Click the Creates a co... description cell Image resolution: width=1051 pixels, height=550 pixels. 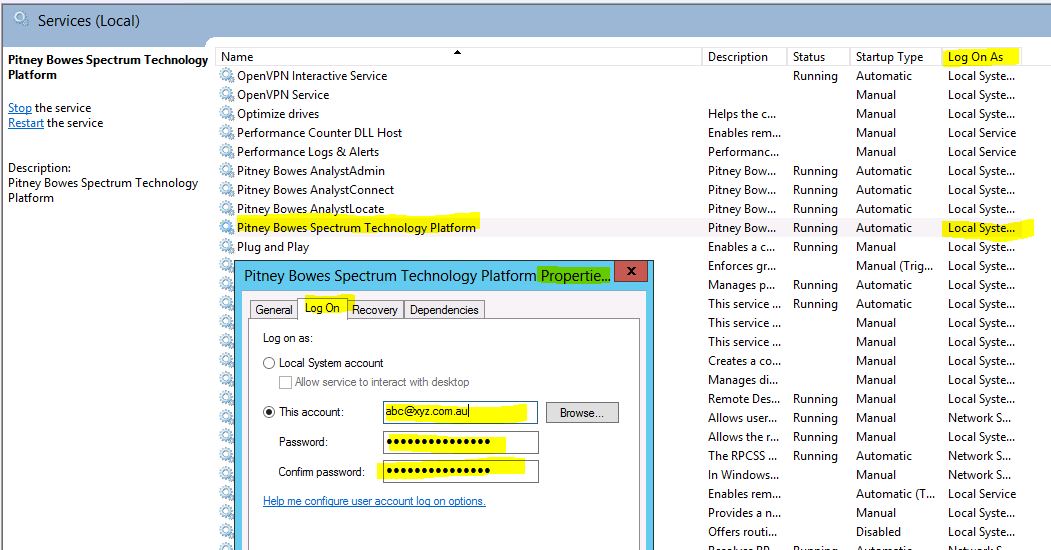click(x=744, y=361)
